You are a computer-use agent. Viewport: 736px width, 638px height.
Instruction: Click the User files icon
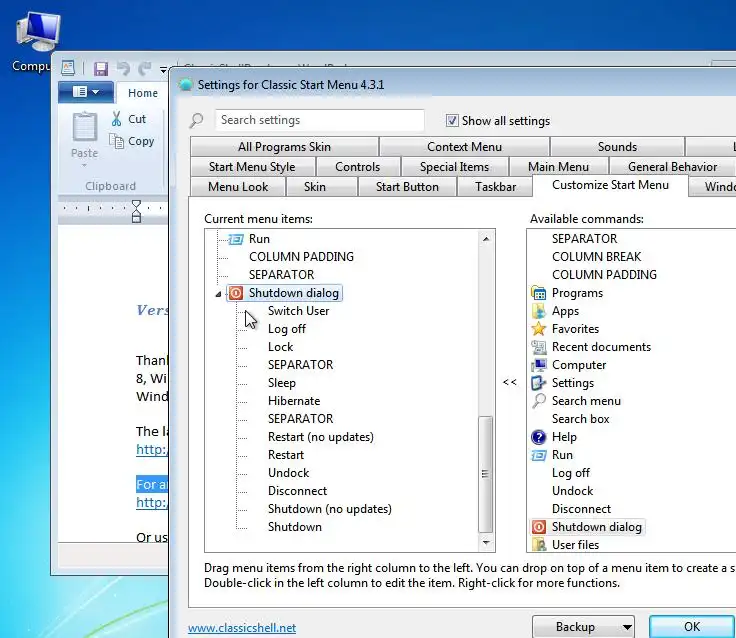coord(538,545)
